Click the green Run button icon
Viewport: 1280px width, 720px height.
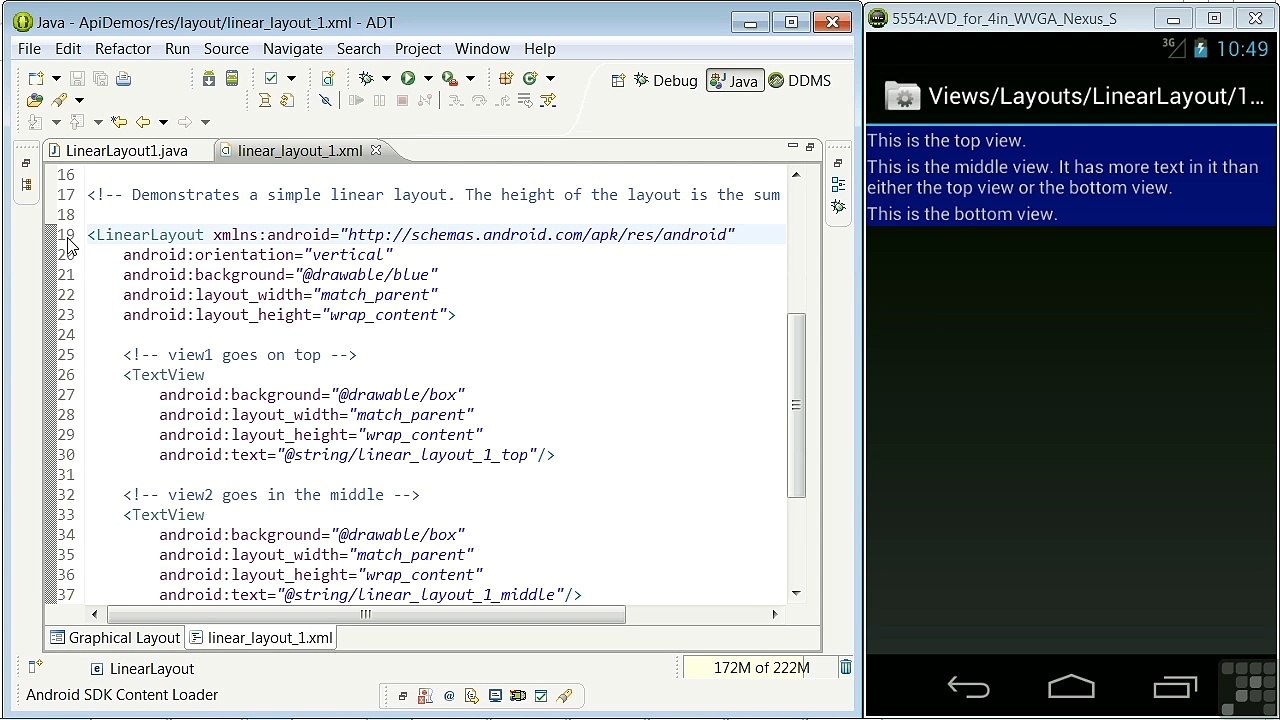(x=408, y=78)
